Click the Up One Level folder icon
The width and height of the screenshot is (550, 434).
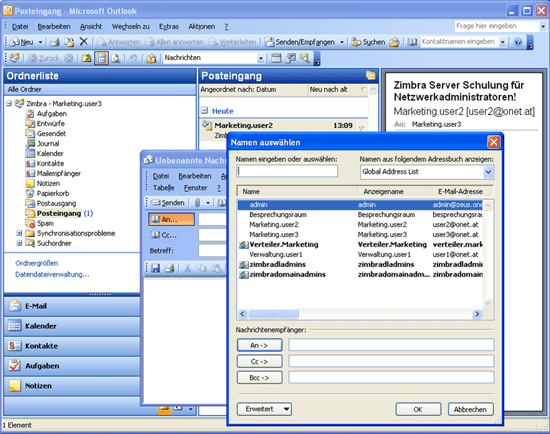(x=86, y=58)
